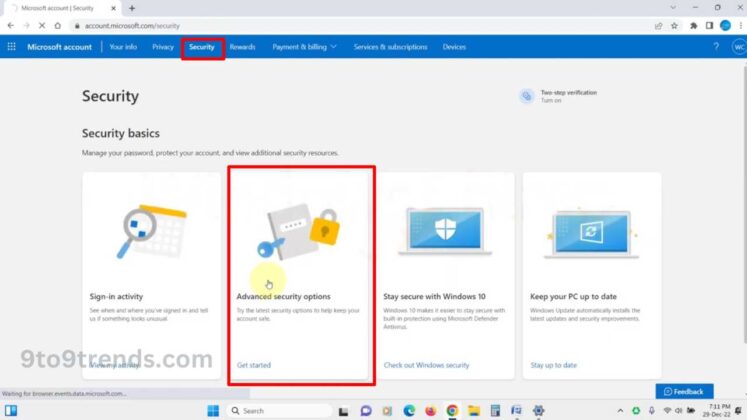
Task: Close the Microsoft account Security tab
Action: pos(113,8)
